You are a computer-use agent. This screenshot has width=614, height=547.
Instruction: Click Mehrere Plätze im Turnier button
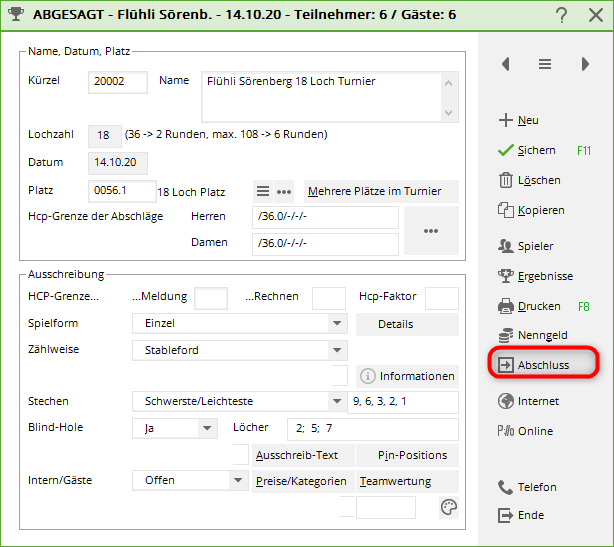tap(380, 191)
